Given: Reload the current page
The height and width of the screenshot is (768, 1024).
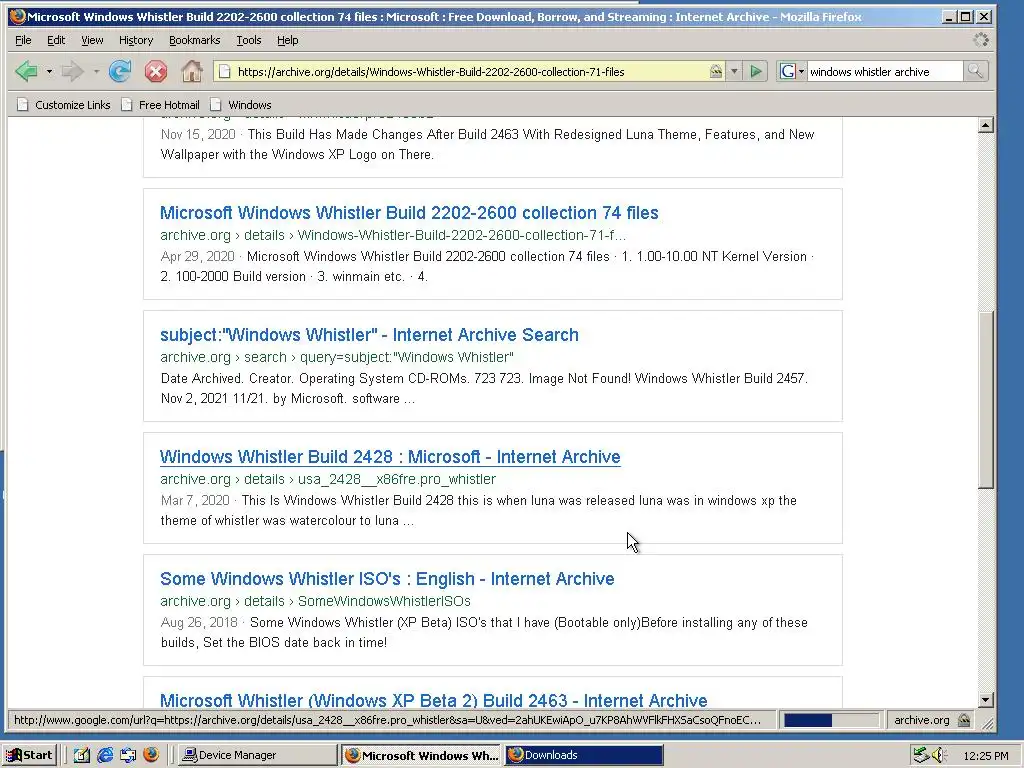Looking at the screenshot, I should 120,71.
